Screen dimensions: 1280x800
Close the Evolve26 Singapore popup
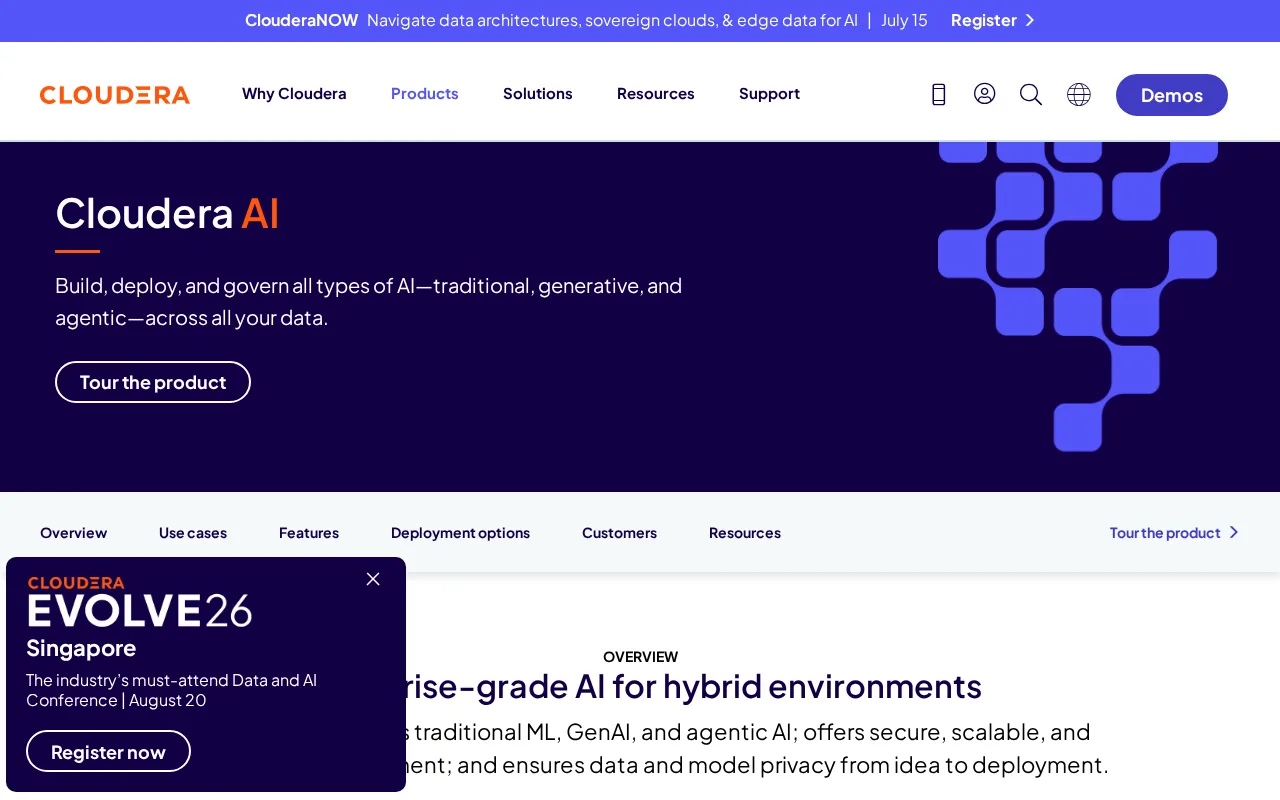(373, 579)
